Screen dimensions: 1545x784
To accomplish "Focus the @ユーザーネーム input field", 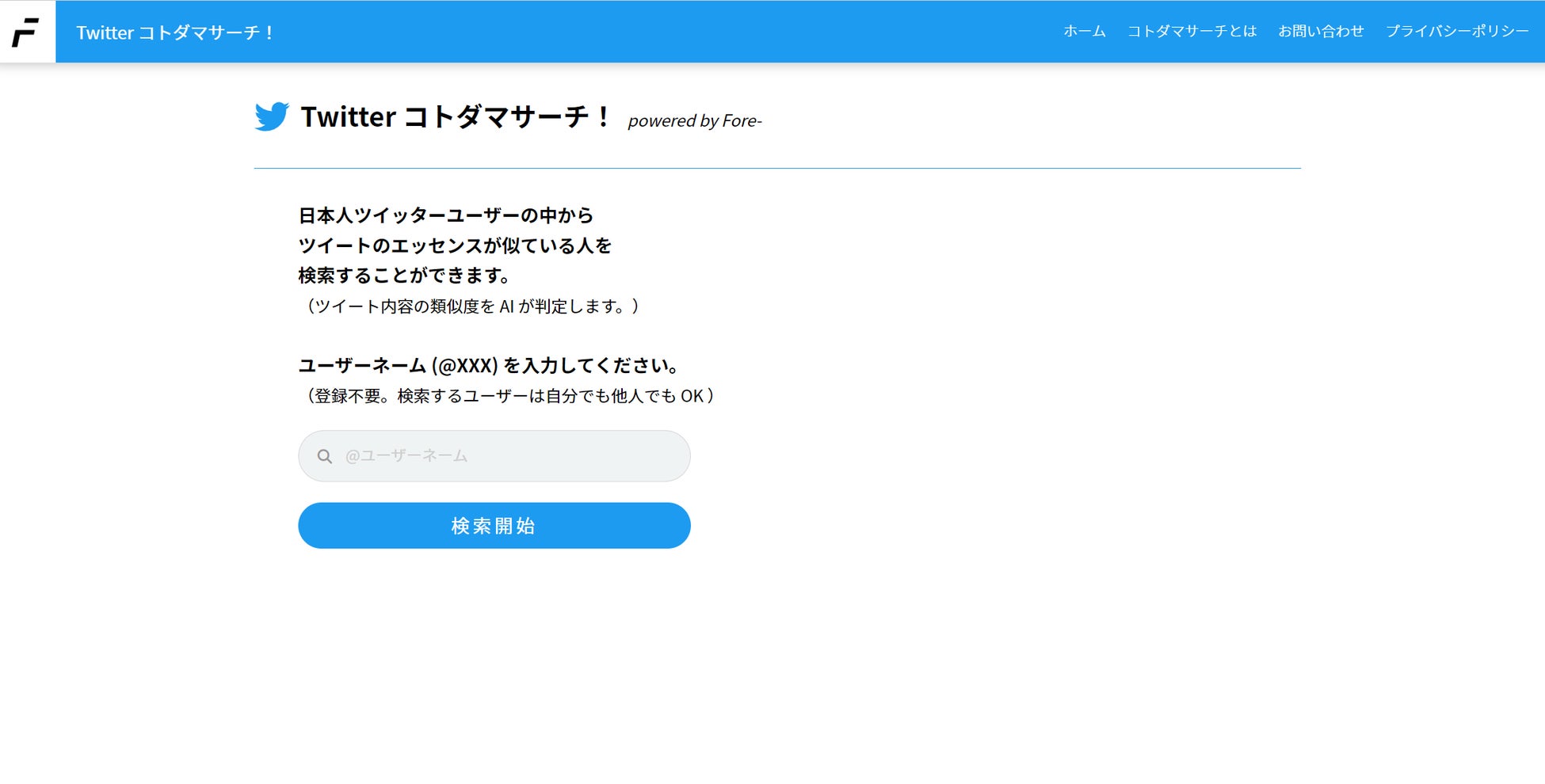I will [x=494, y=456].
